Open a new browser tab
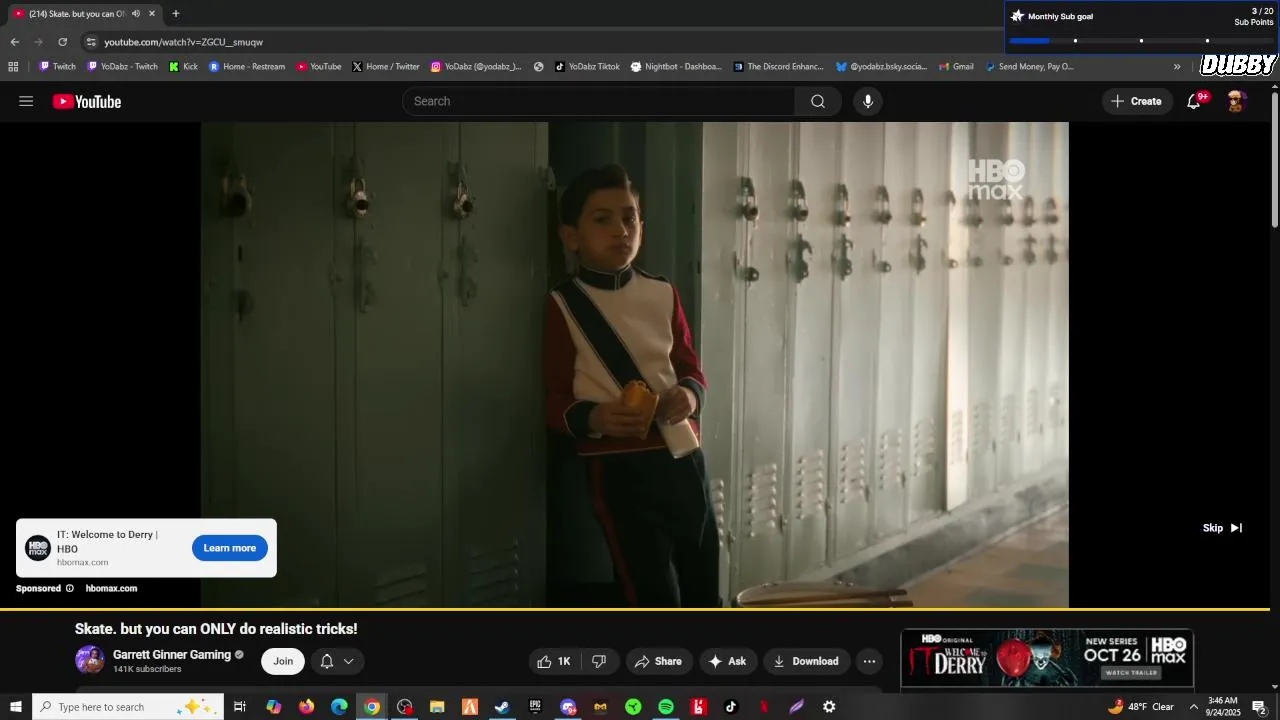 176,14
